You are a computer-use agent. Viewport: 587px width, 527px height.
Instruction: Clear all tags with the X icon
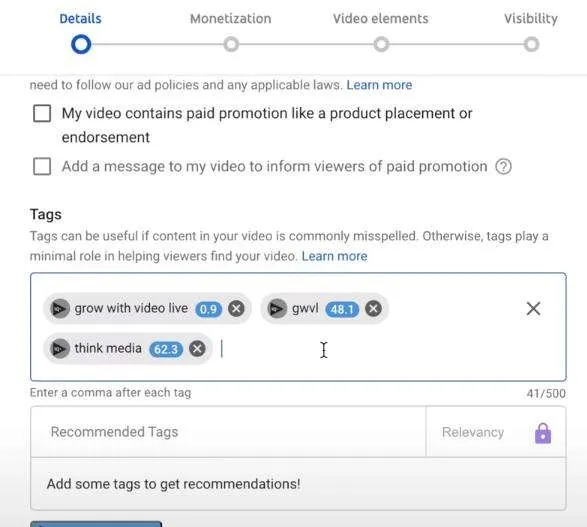(x=533, y=309)
